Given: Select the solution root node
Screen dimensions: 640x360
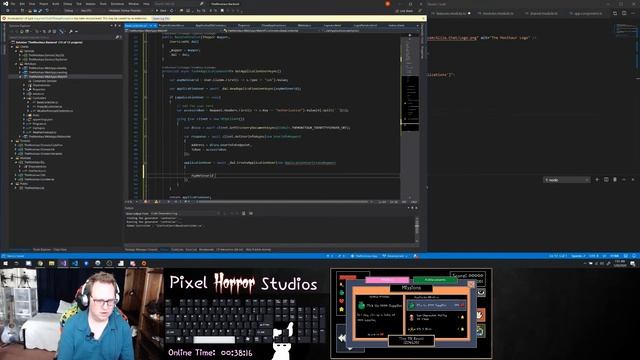Looking at the screenshot, I should tap(49, 42).
